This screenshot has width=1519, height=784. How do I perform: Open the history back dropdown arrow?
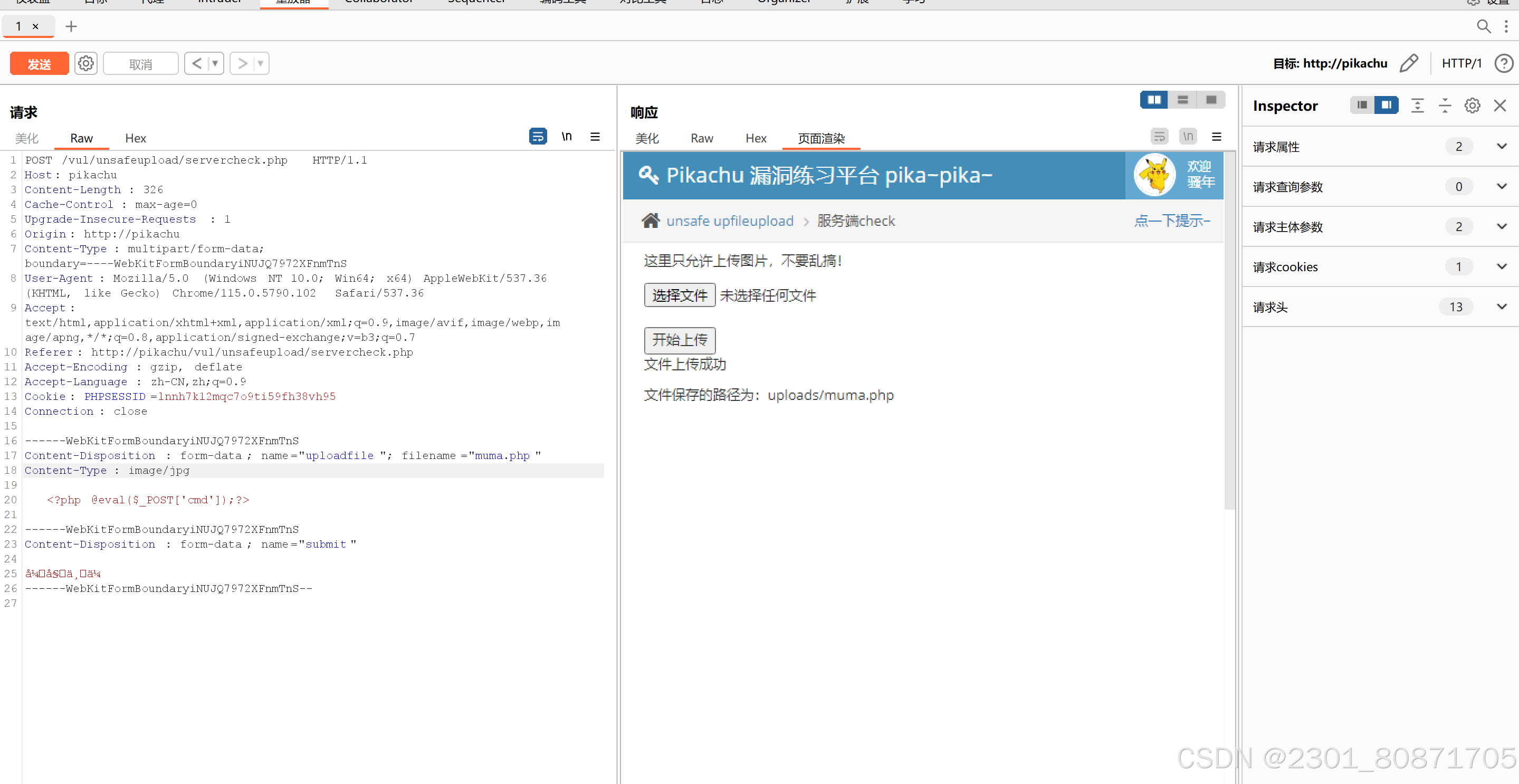click(215, 63)
